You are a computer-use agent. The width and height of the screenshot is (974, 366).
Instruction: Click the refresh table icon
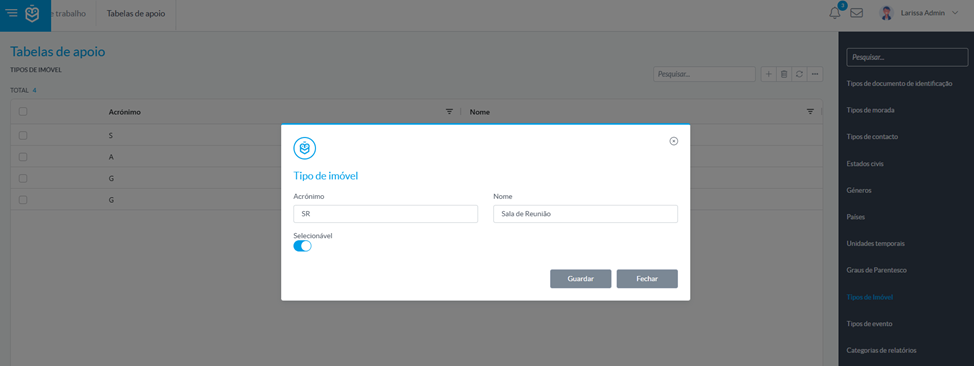click(799, 74)
